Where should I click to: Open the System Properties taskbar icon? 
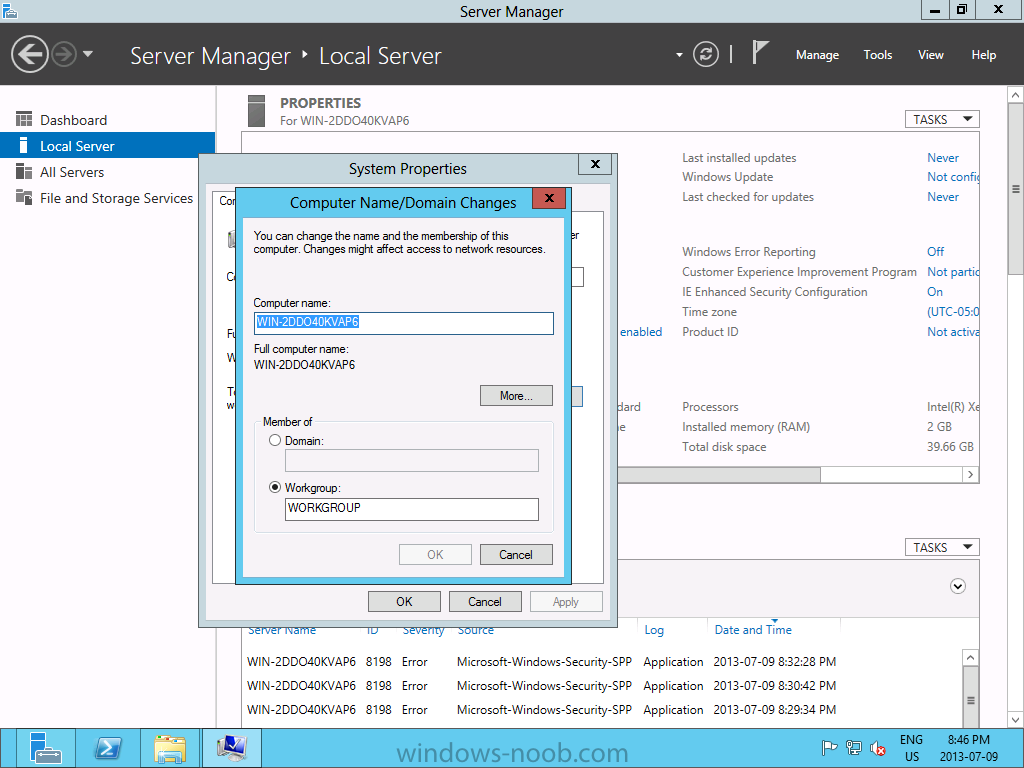[232, 748]
